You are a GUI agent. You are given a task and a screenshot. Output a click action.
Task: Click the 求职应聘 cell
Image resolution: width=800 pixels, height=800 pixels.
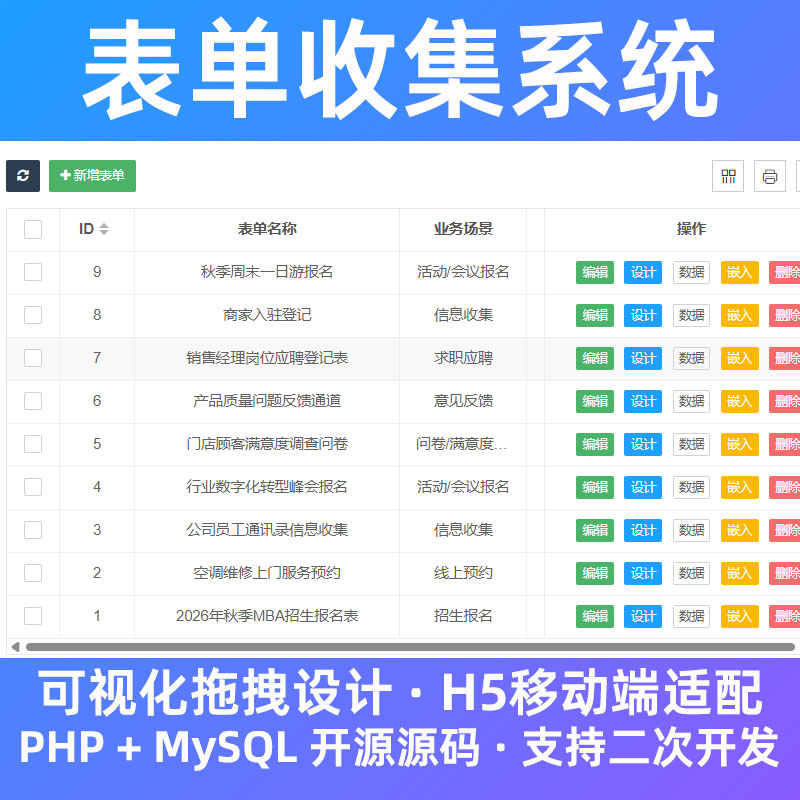[463, 358]
